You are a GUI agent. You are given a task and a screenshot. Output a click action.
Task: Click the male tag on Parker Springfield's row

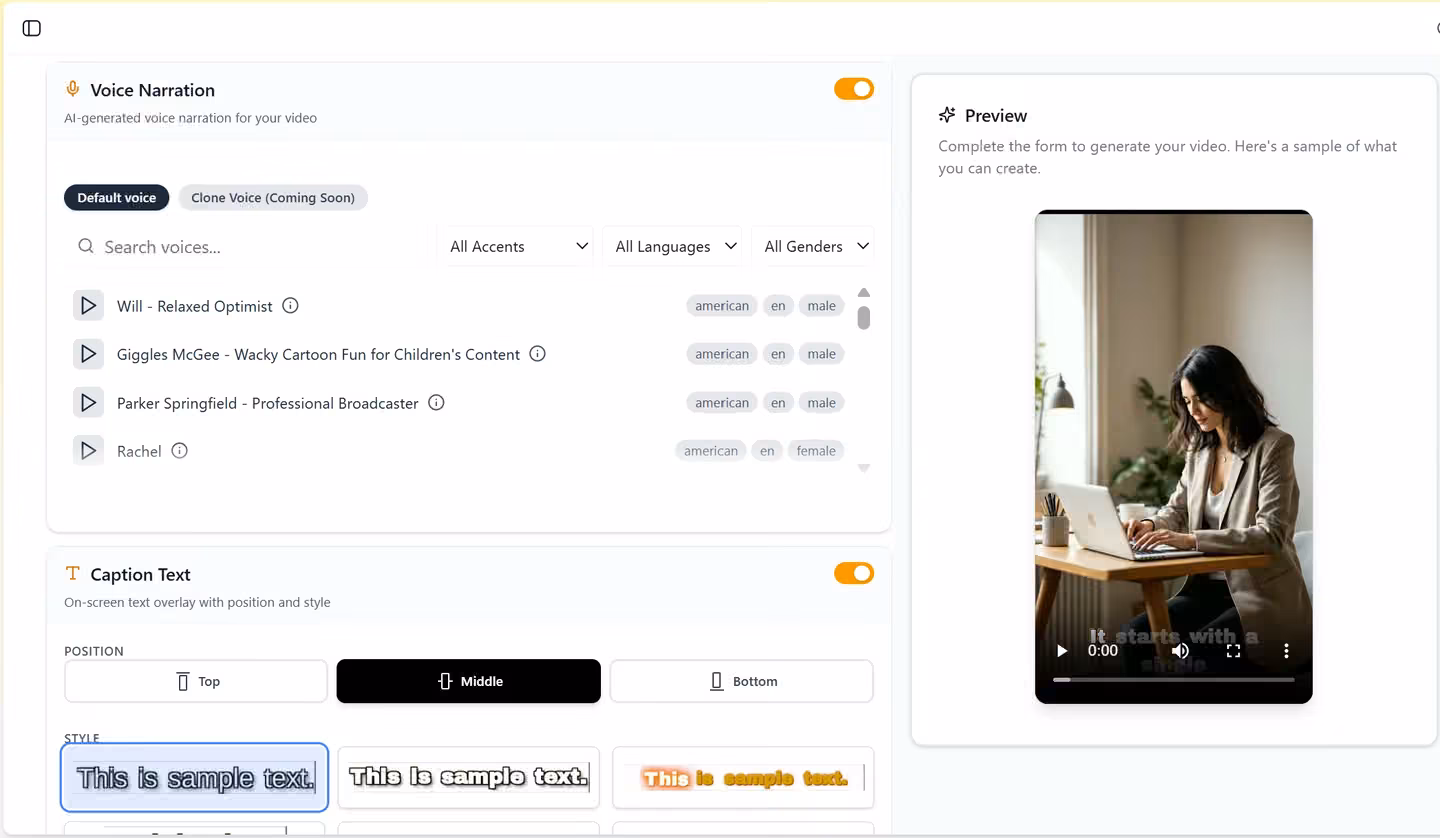pyautogui.click(x=822, y=403)
